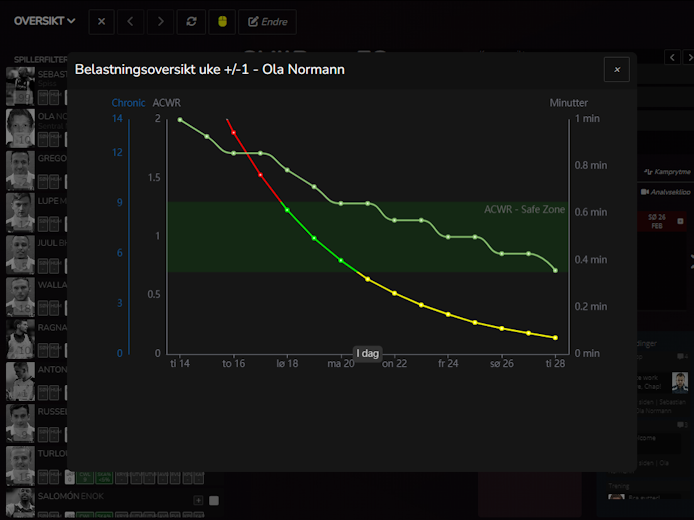Click the yellow mouse icon button

221,21
